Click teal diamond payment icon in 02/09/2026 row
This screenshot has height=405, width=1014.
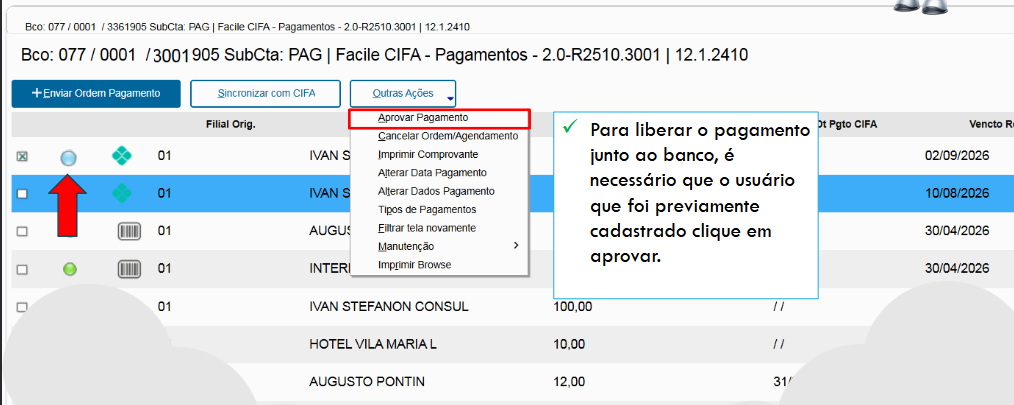click(122, 156)
